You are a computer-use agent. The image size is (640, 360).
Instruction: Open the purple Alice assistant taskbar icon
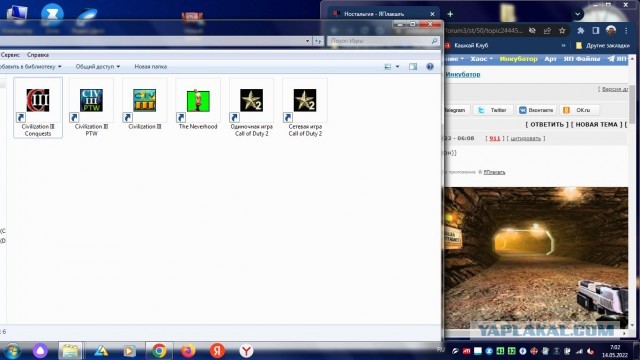click(40, 351)
